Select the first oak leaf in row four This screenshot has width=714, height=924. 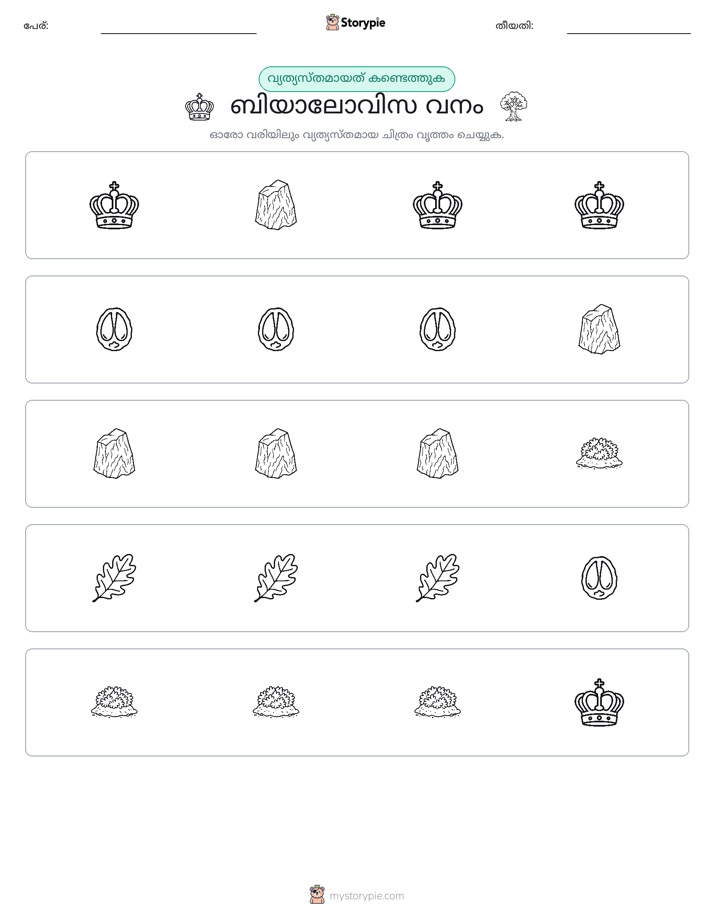114,578
